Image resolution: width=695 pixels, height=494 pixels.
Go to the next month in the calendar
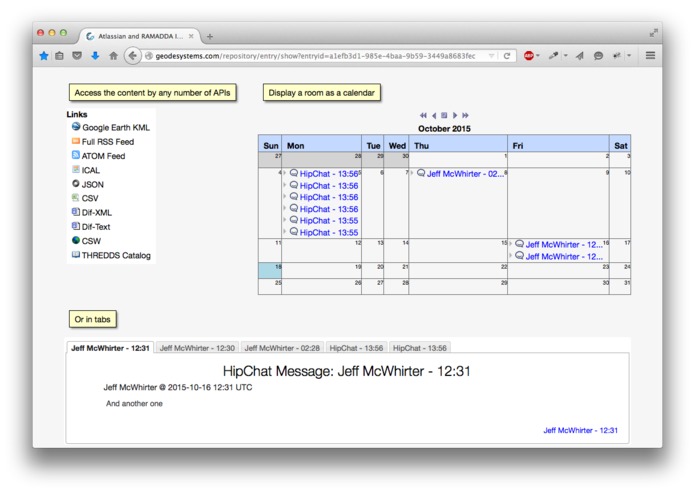[455, 115]
